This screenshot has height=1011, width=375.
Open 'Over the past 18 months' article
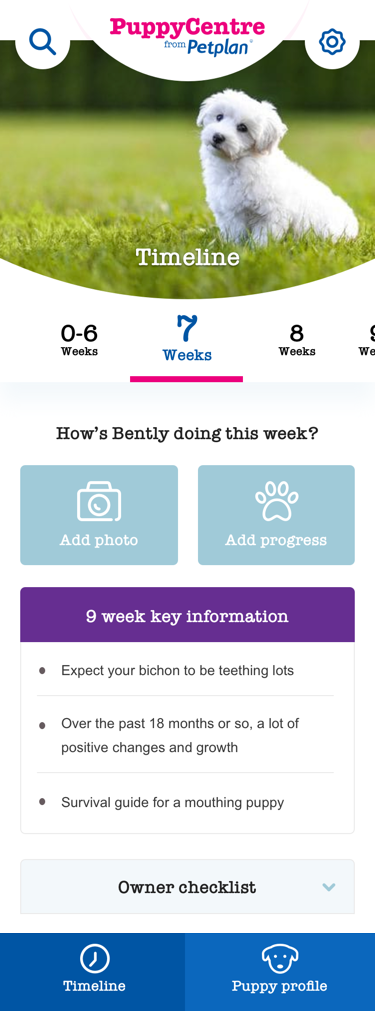coord(180,736)
